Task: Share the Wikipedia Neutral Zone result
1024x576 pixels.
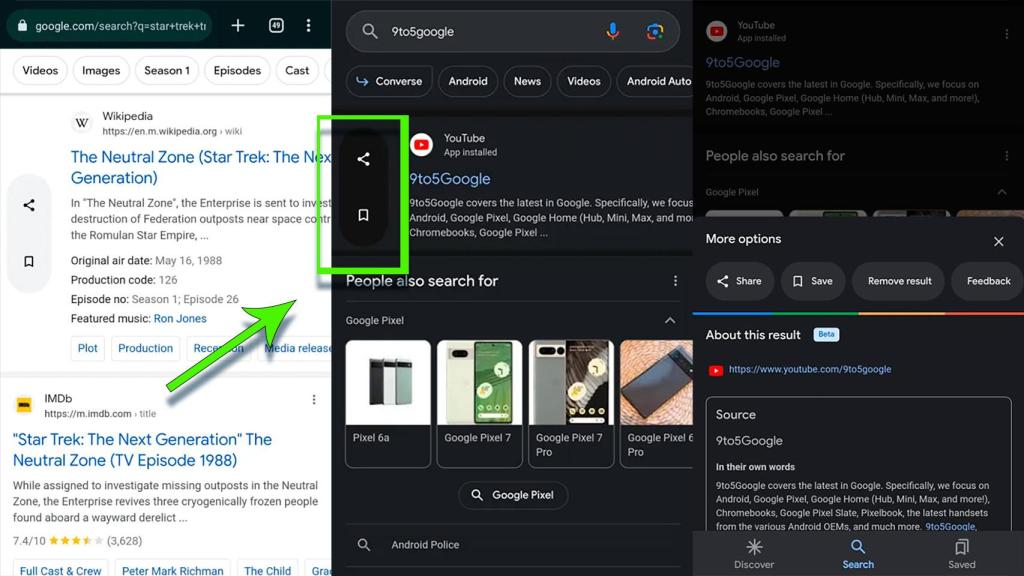Action: [29, 205]
